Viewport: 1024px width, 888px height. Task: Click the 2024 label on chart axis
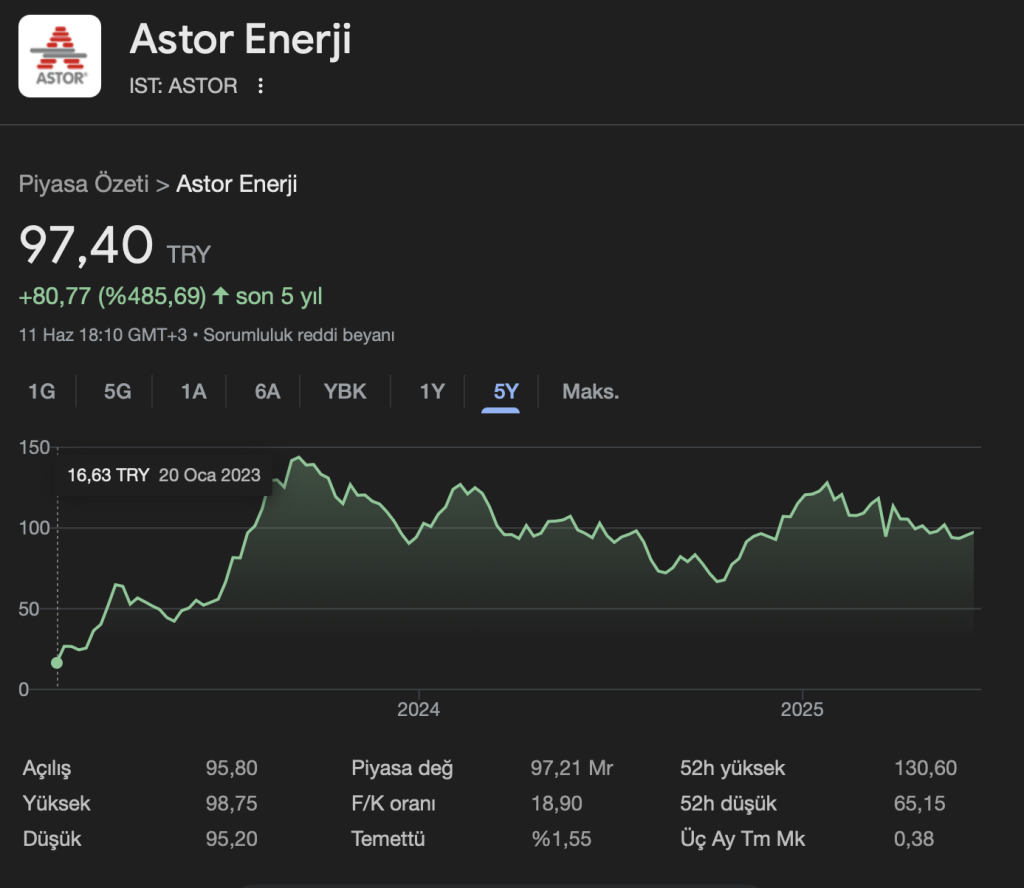pos(419,709)
